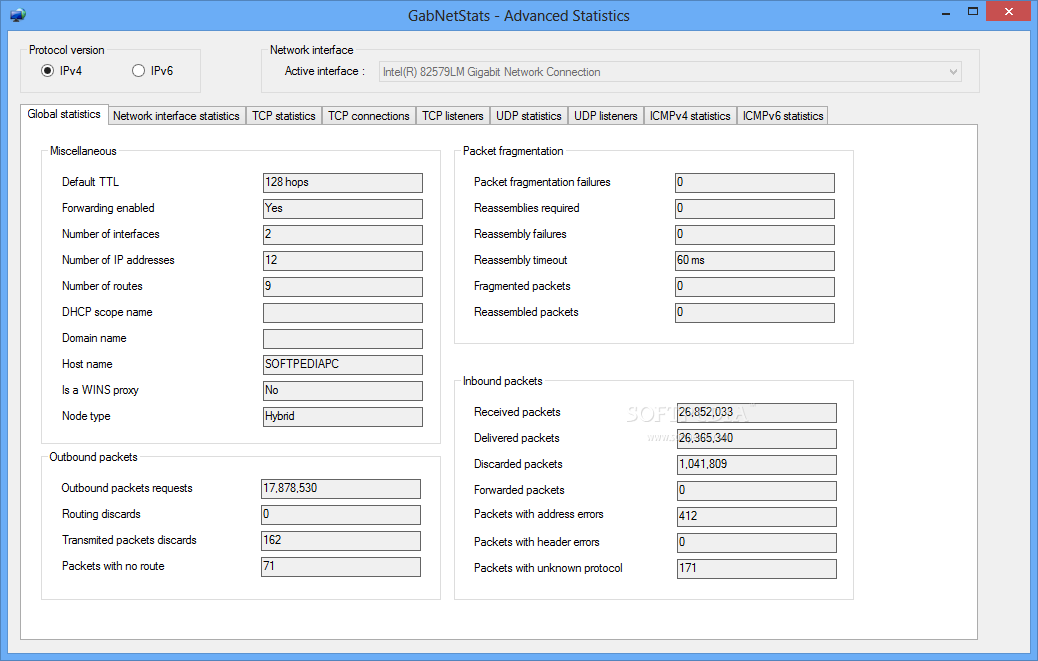Viewport: 1038px width, 661px height.
Task: Click the Reassembled packets value field
Action: click(755, 312)
